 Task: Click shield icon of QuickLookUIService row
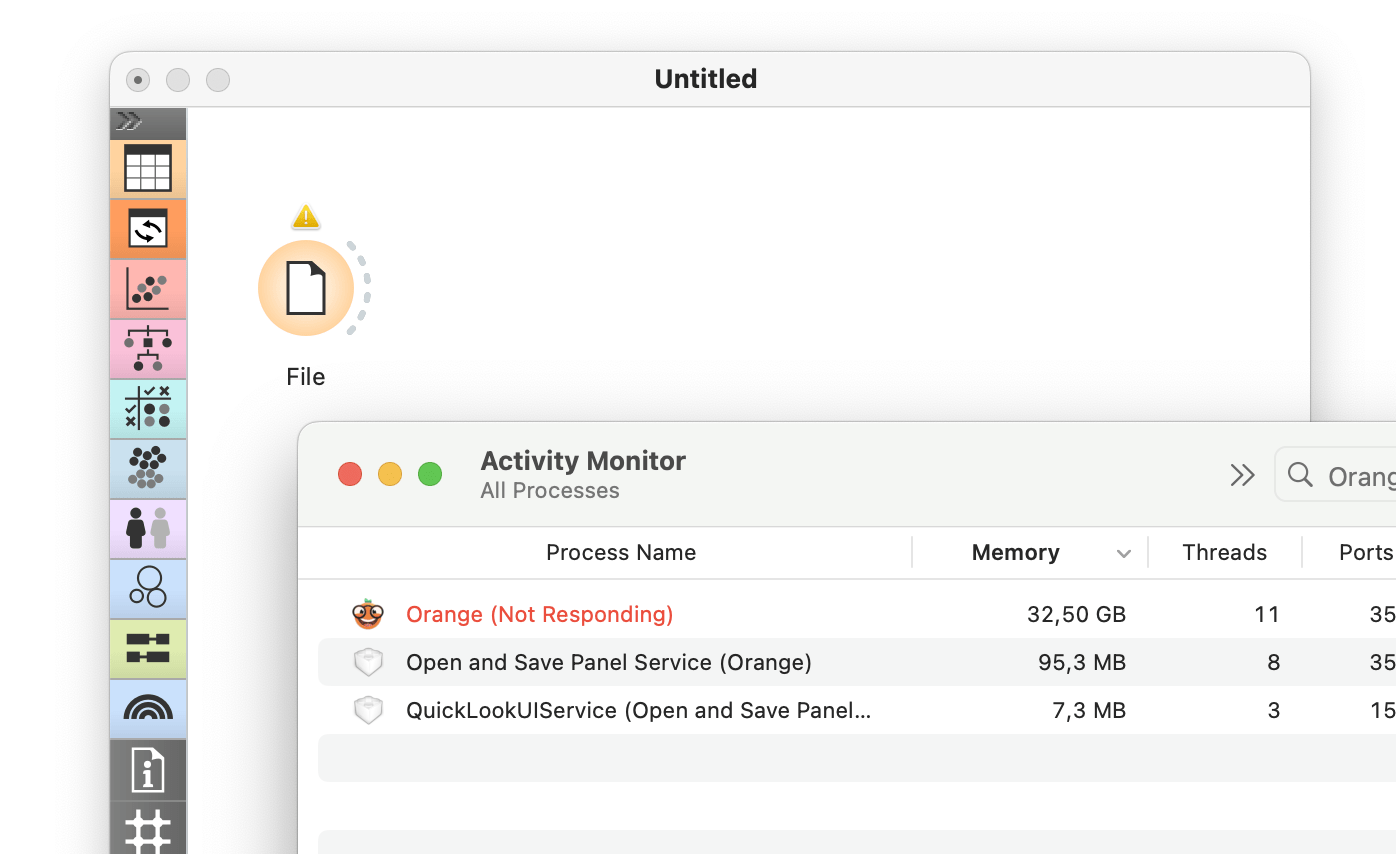pyautogui.click(x=369, y=710)
